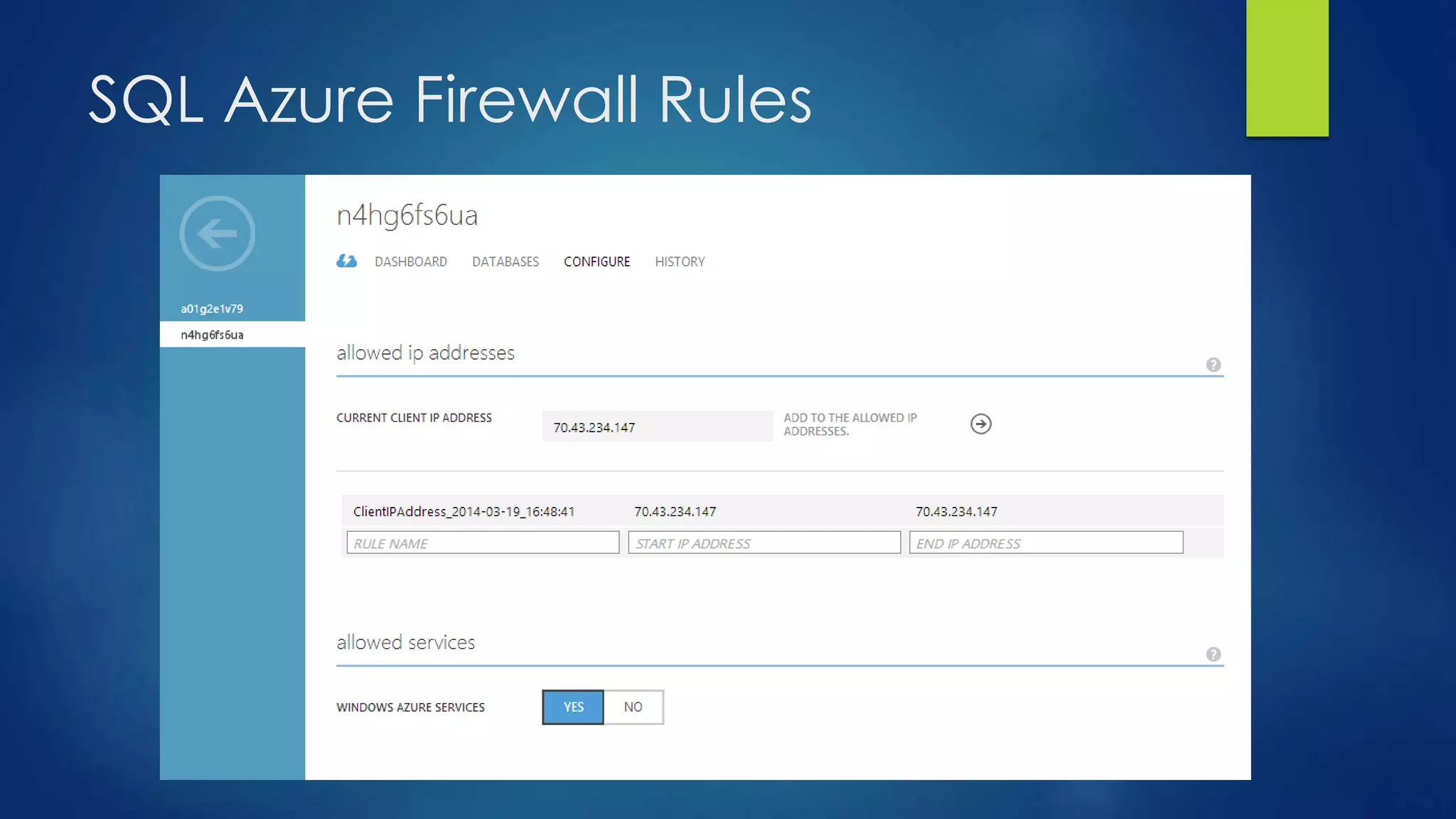Set Windows Azure Services to YES

tap(573, 707)
